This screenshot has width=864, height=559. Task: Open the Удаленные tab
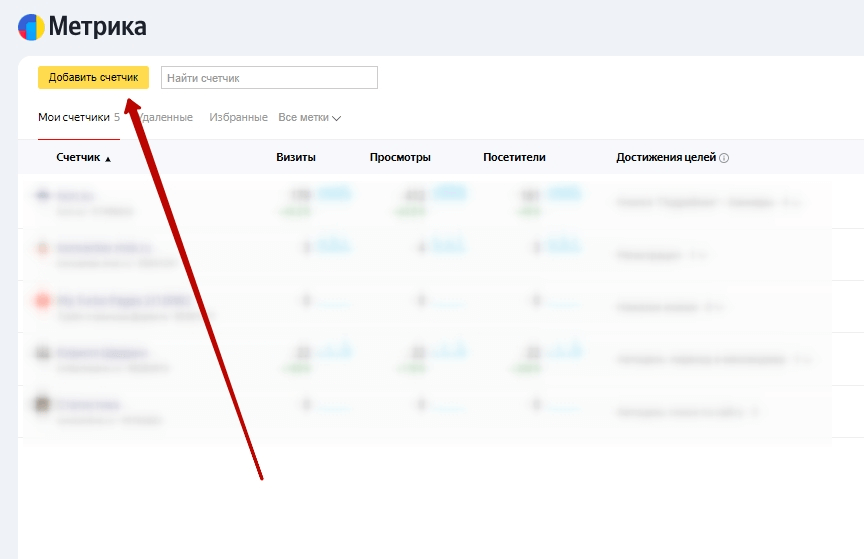(x=165, y=117)
